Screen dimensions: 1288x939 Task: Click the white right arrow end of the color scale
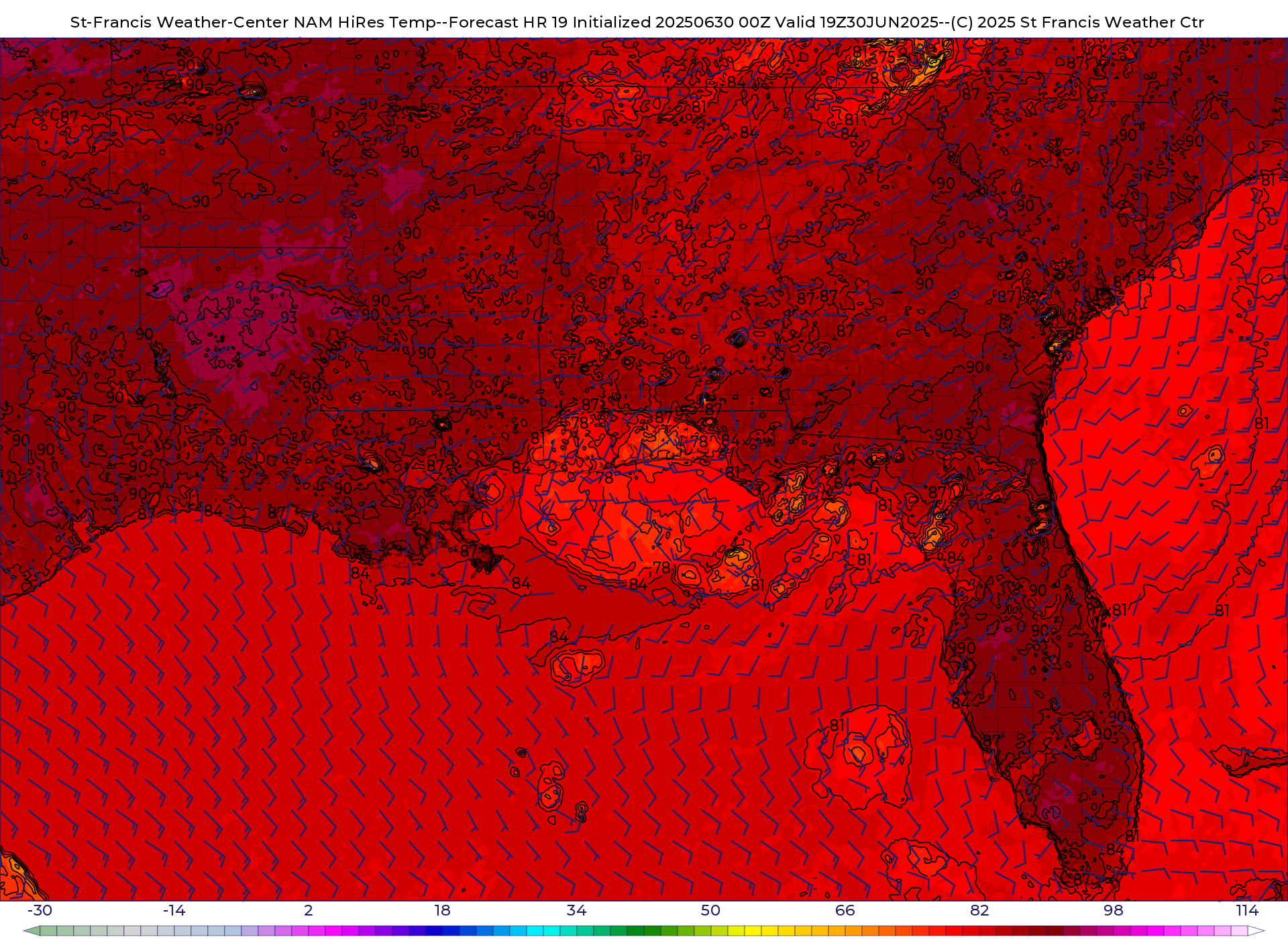coord(1256,931)
